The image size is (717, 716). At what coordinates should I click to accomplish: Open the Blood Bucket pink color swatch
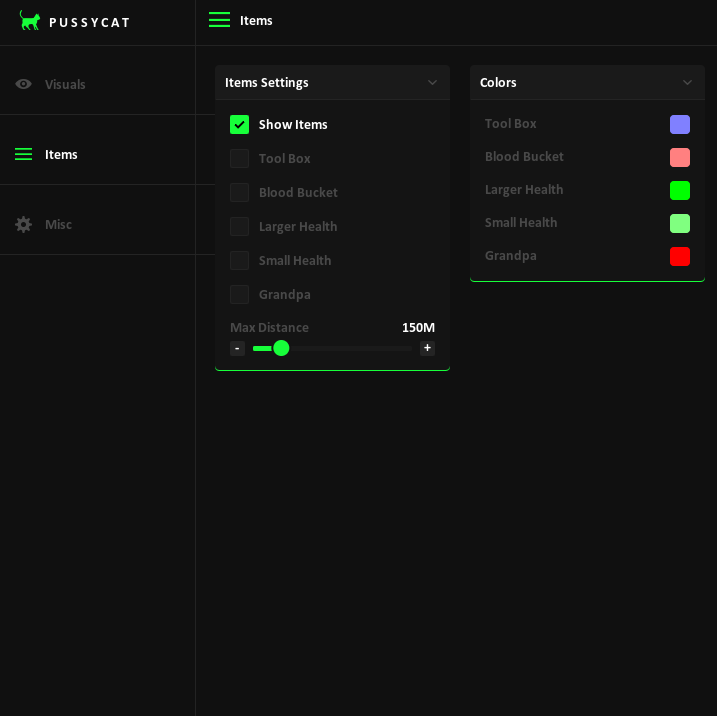[x=680, y=157]
